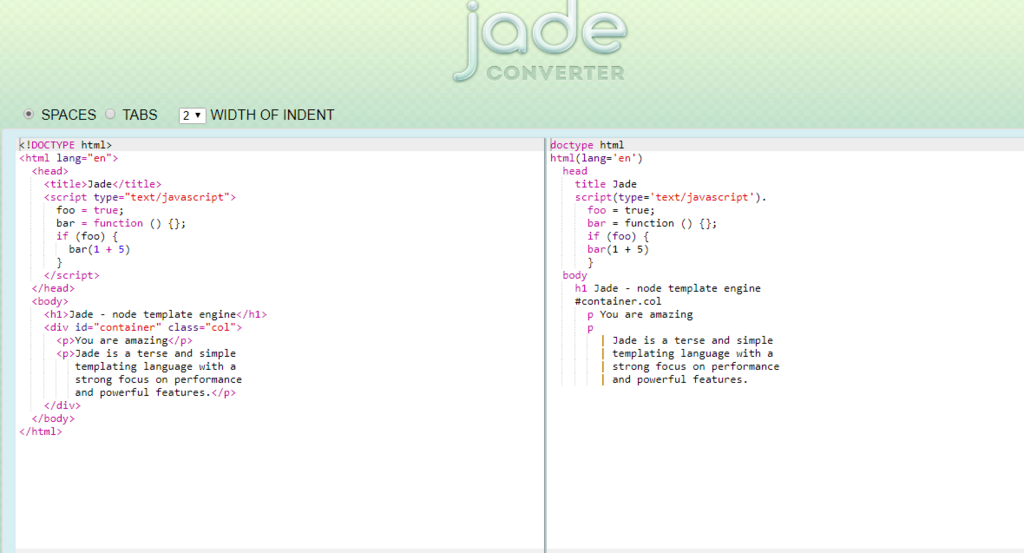The width and height of the screenshot is (1024, 553).
Task: Click the 'WIDTH OF INDENT' label
Action: click(272, 116)
